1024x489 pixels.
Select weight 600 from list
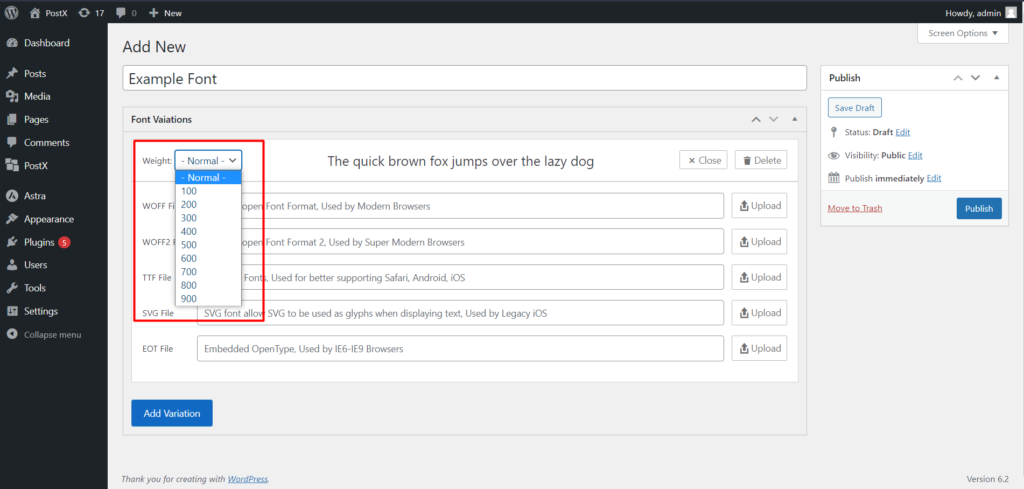coord(208,259)
